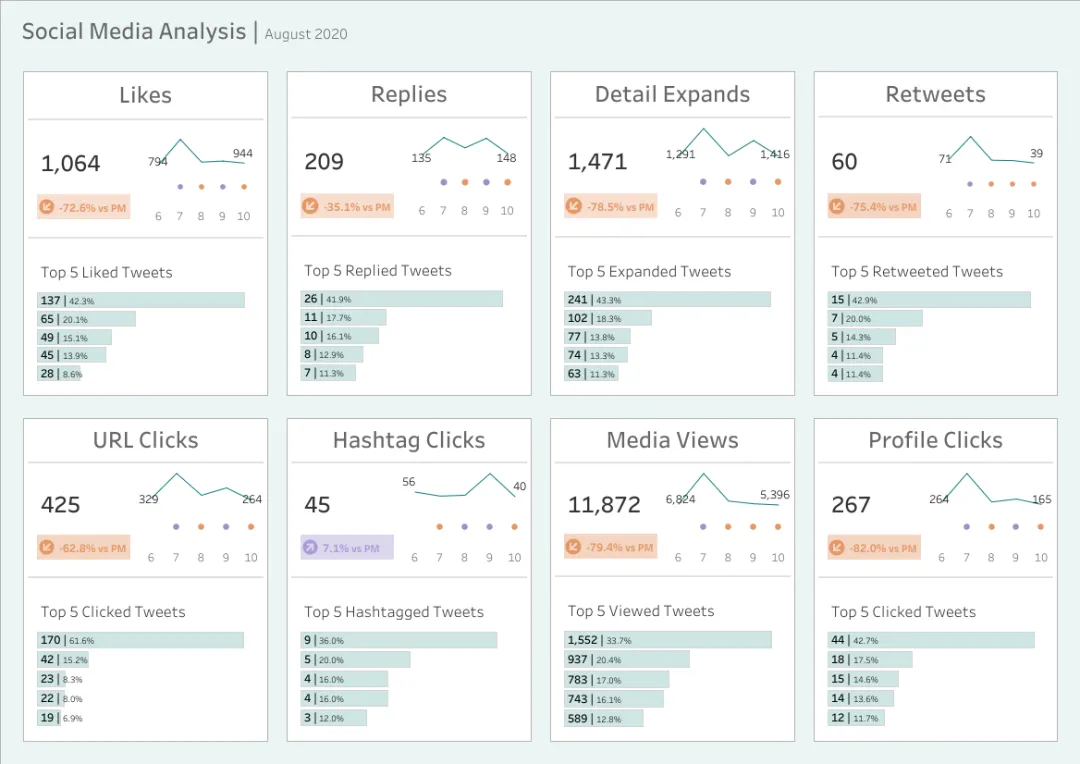This screenshot has width=1080, height=764.
Task: Click the last orange dot under Retweets sparkline
Action: pyautogui.click(x=1033, y=184)
